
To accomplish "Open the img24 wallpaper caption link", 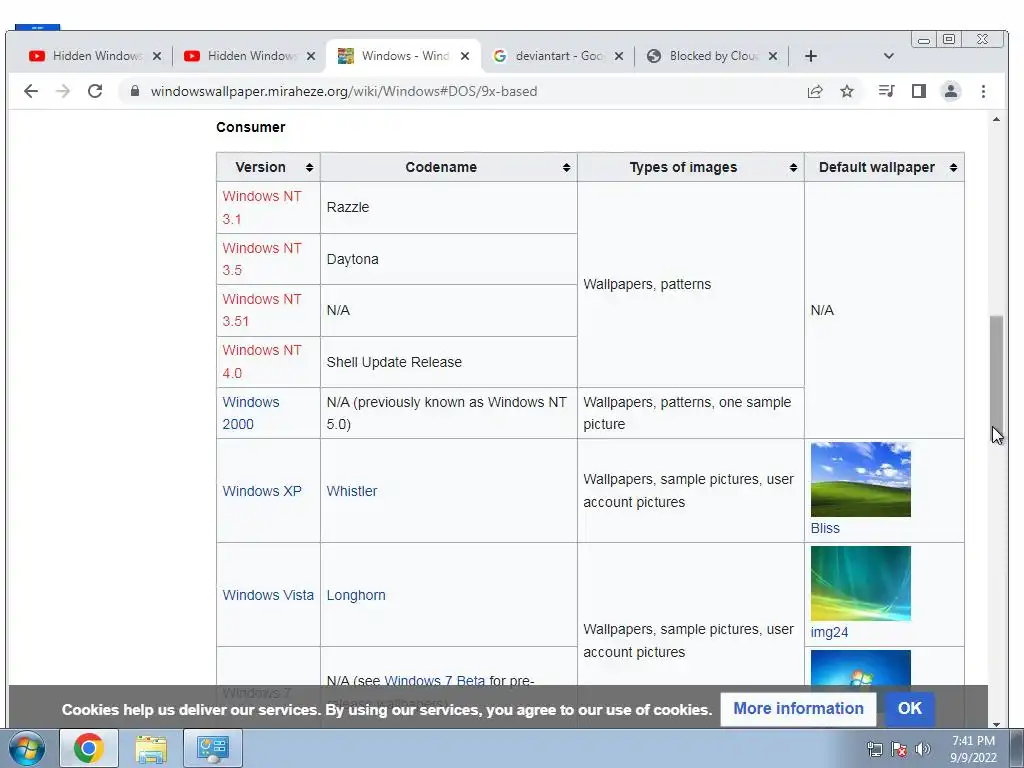I will tap(829, 632).
